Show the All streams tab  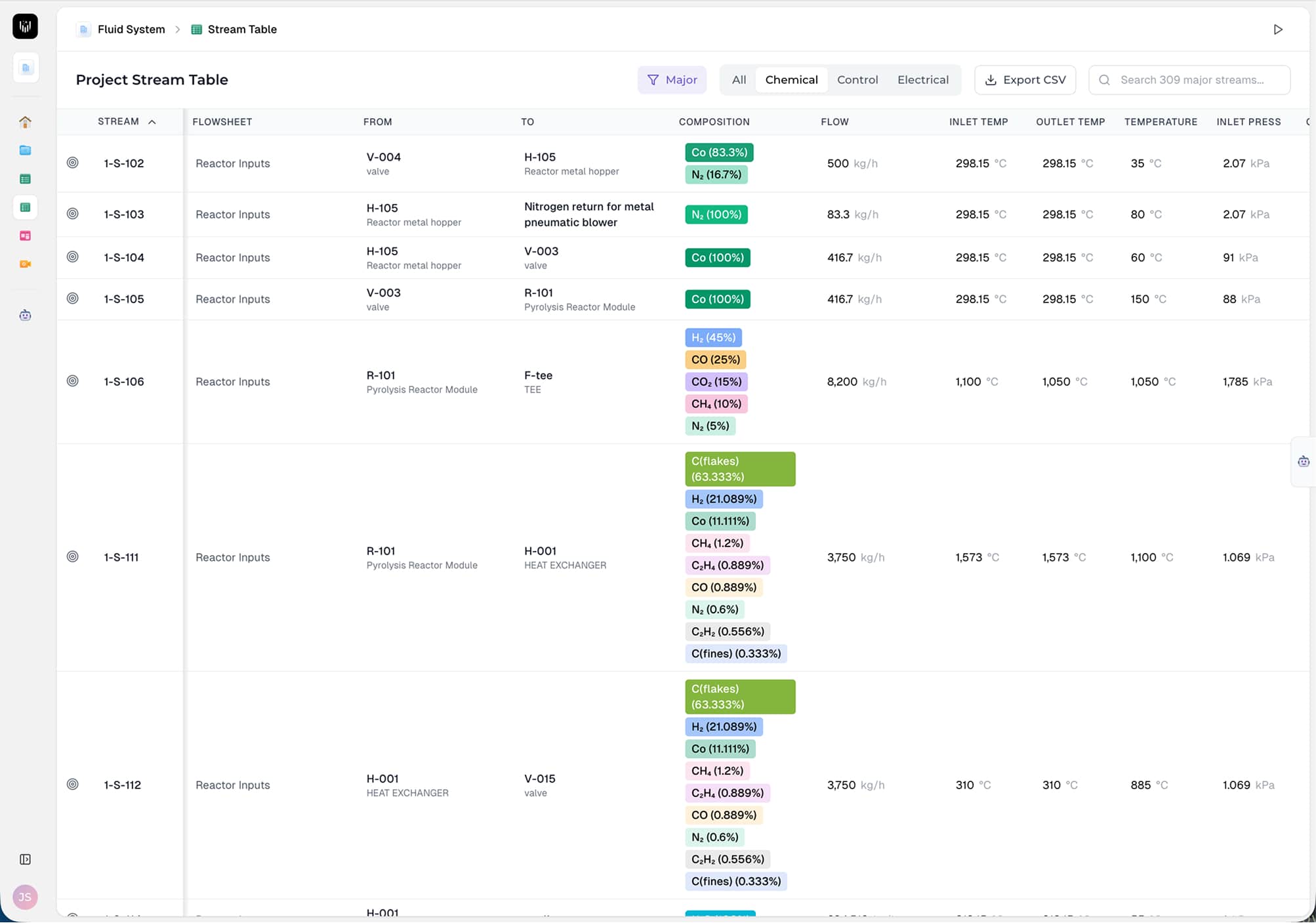pos(739,80)
